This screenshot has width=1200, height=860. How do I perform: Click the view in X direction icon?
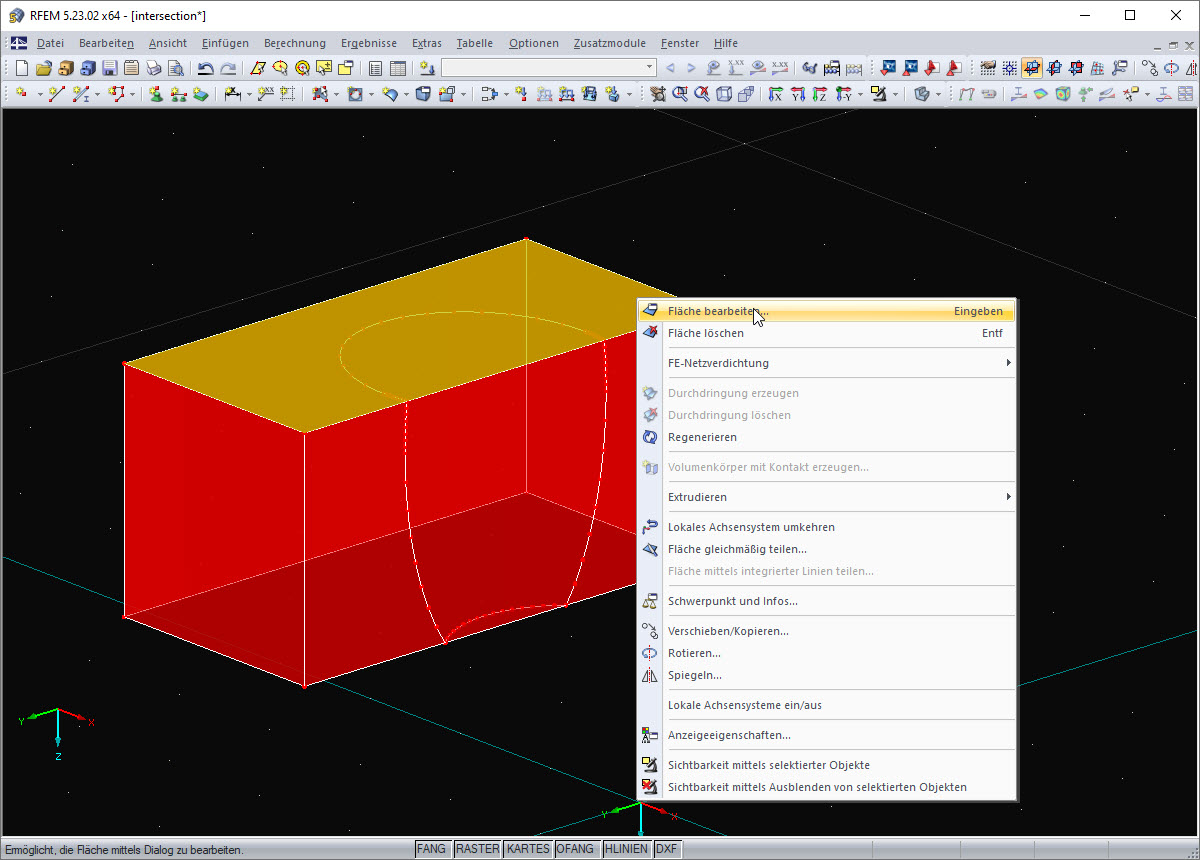pos(775,94)
